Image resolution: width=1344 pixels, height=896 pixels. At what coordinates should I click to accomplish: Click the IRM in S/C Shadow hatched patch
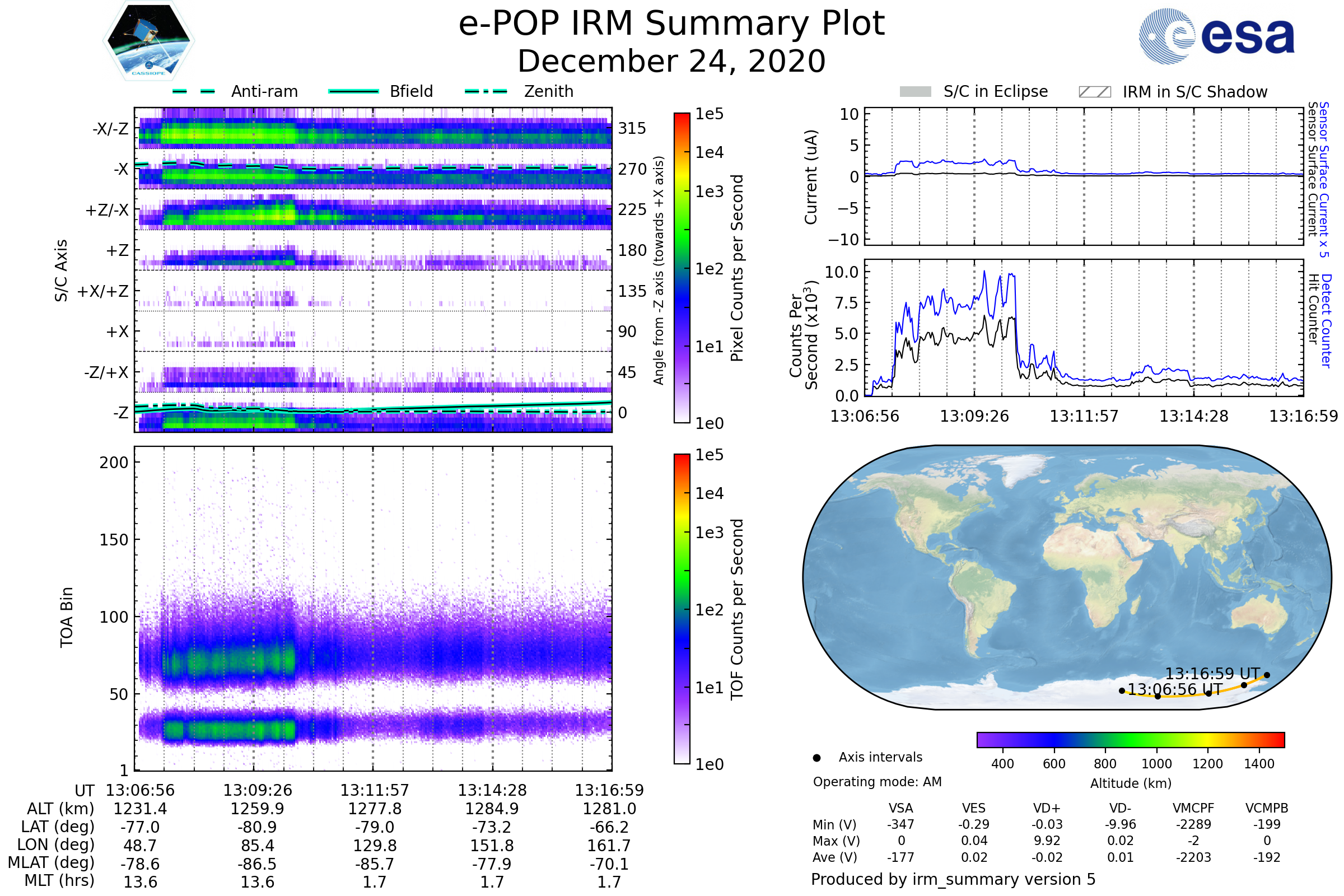pos(1094,92)
